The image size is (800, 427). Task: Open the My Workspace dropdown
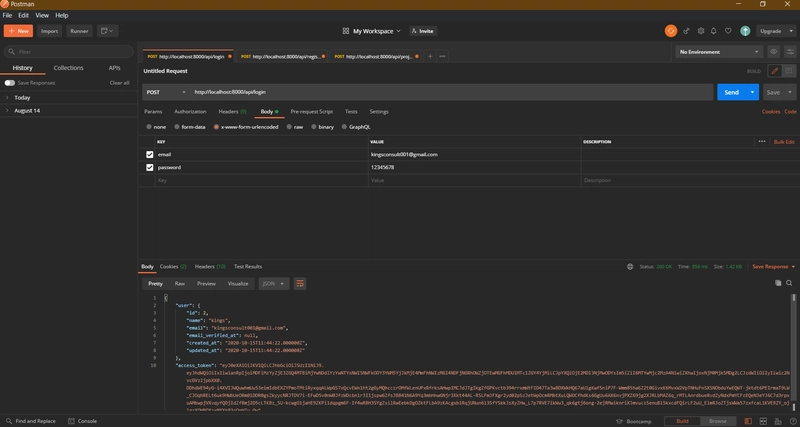pyautogui.click(x=377, y=31)
